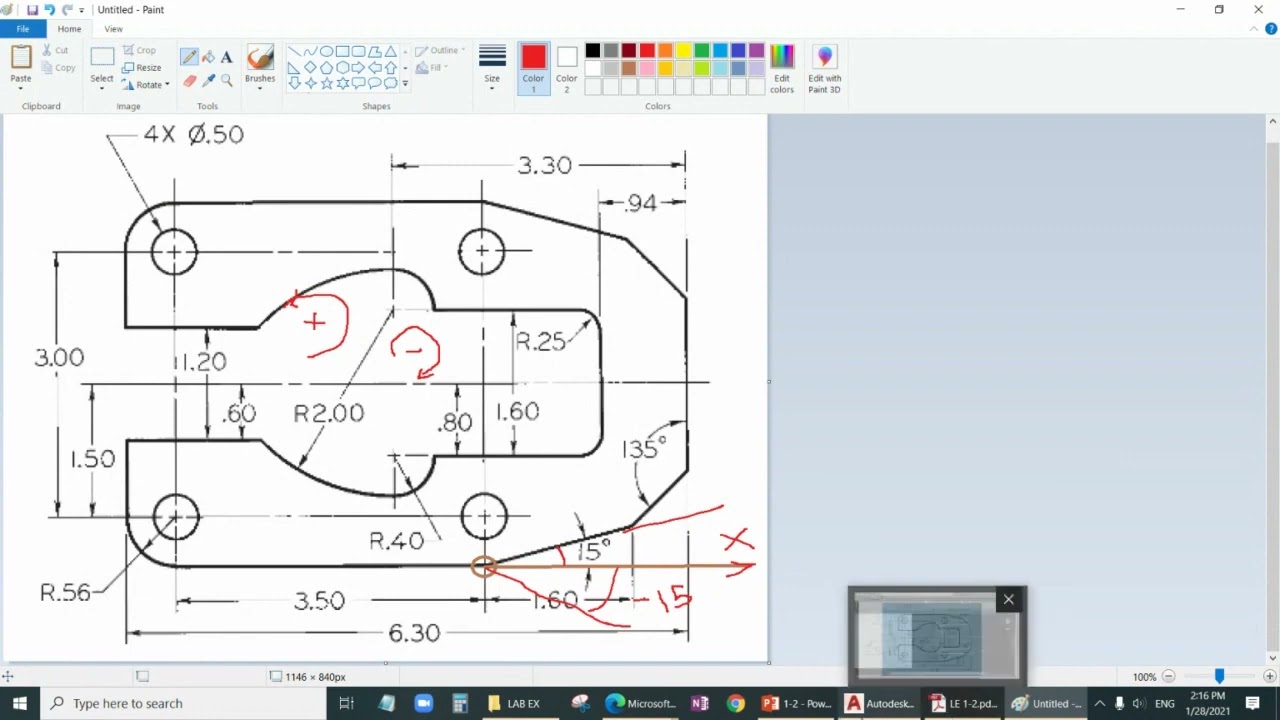Choose the Rounded rectangle shape

tap(358, 52)
